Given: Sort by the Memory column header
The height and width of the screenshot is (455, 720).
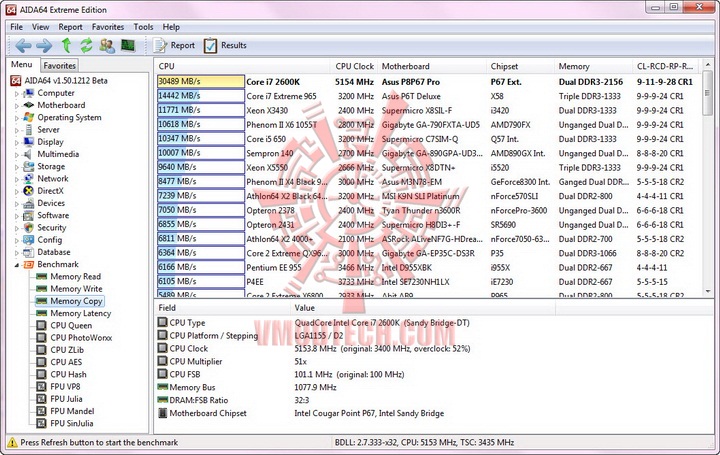Looking at the screenshot, I should [x=593, y=66].
